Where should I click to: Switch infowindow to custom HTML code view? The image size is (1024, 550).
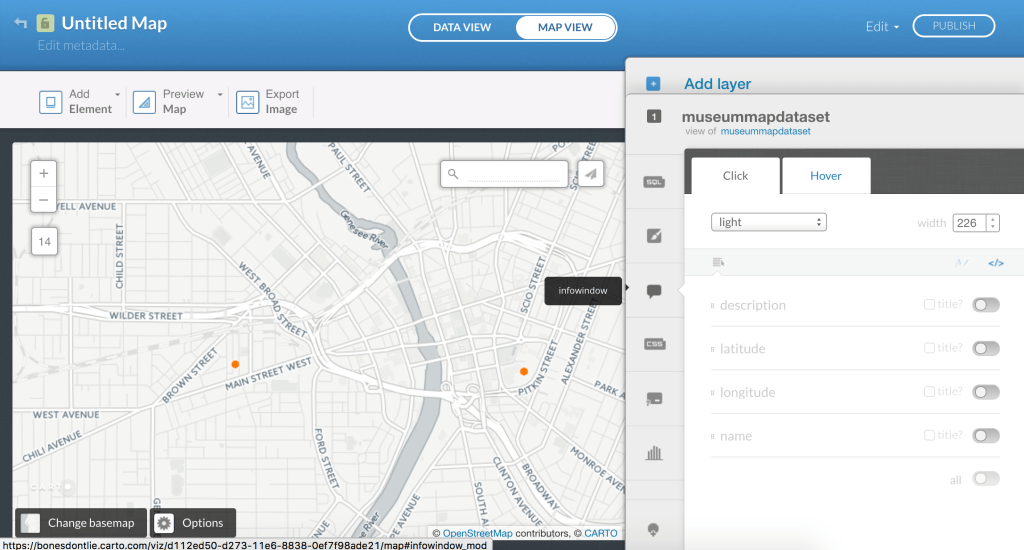pyautogui.click(x=995, y=263)
